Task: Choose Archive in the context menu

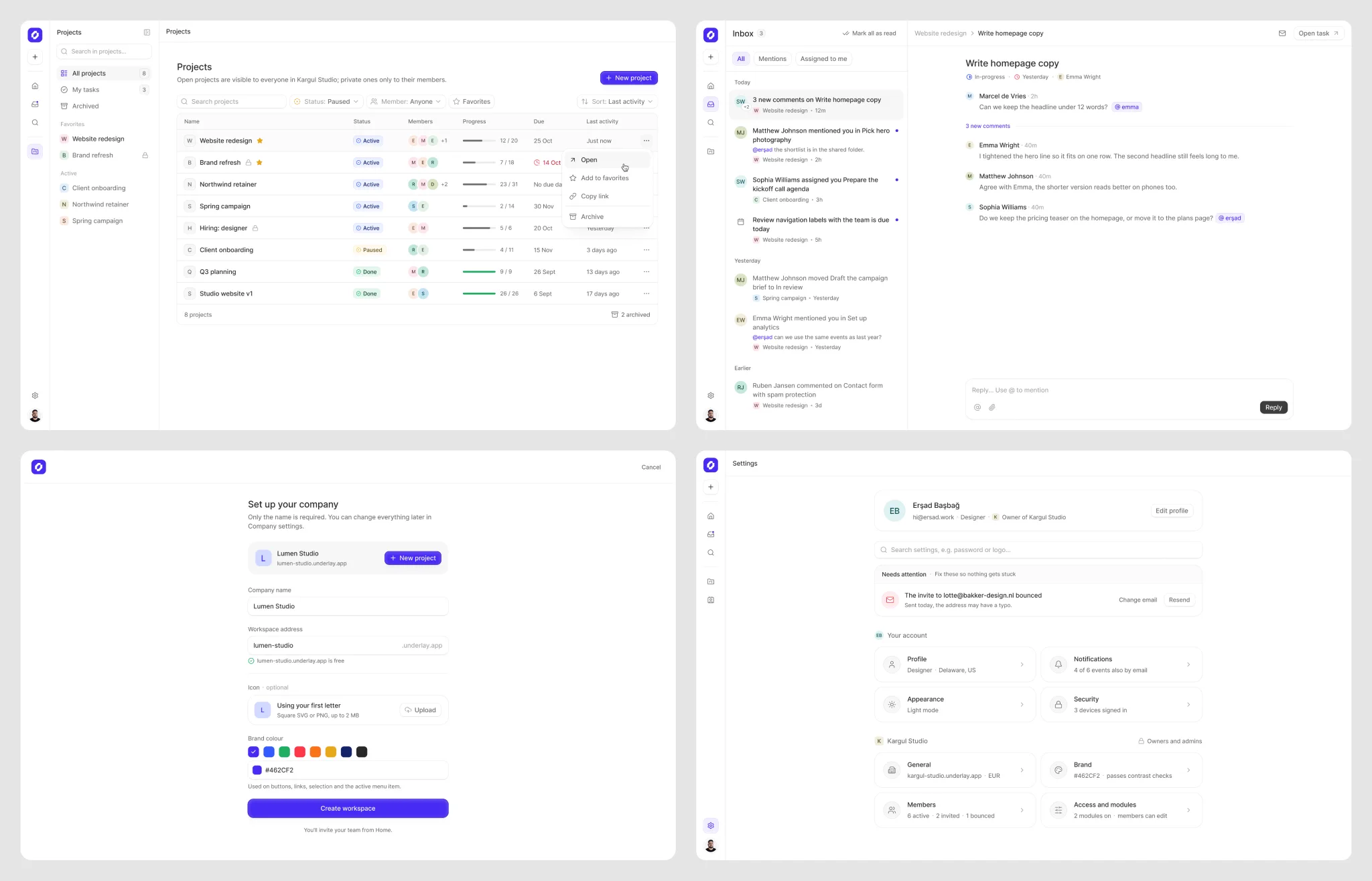Action: pyautogui.click(x=607, y=217)
